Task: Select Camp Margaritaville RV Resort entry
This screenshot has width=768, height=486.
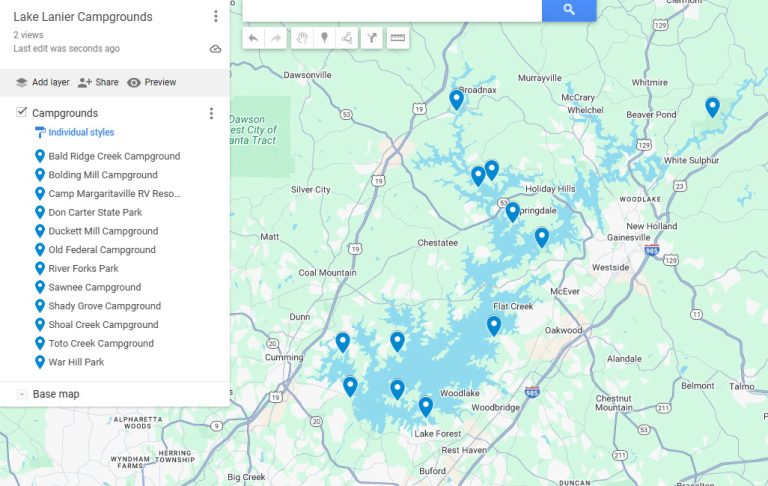Action: (x=115, y=194)
